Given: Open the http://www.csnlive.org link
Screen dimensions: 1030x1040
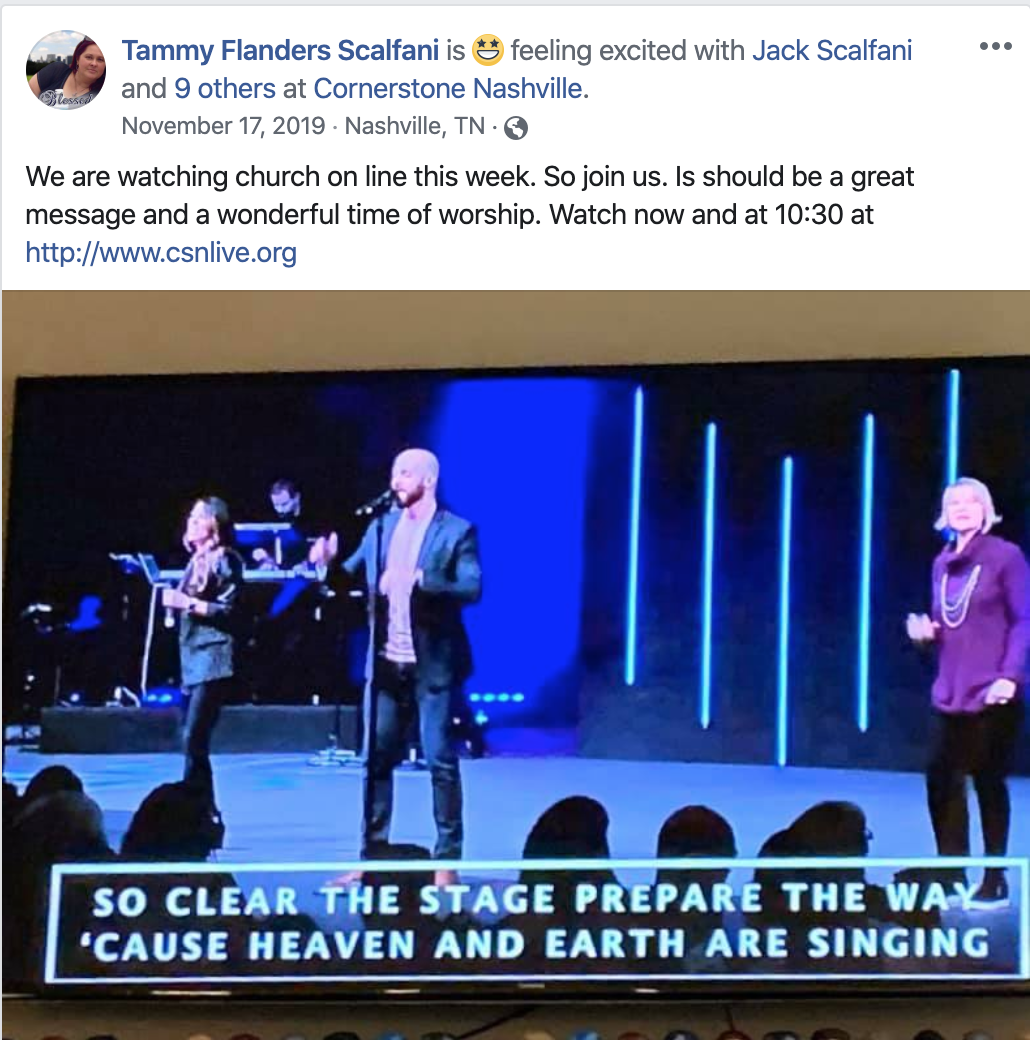Looking at the screenshot, I should (161, 253).
